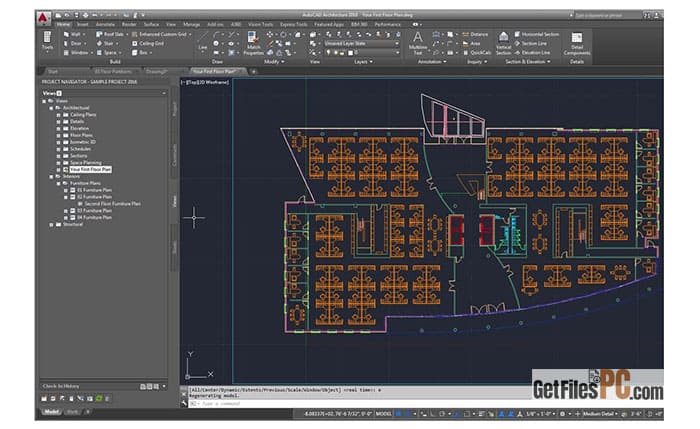Select the Stair tool
This screenshot has width=700, height=429.
[x=106, y=43]
